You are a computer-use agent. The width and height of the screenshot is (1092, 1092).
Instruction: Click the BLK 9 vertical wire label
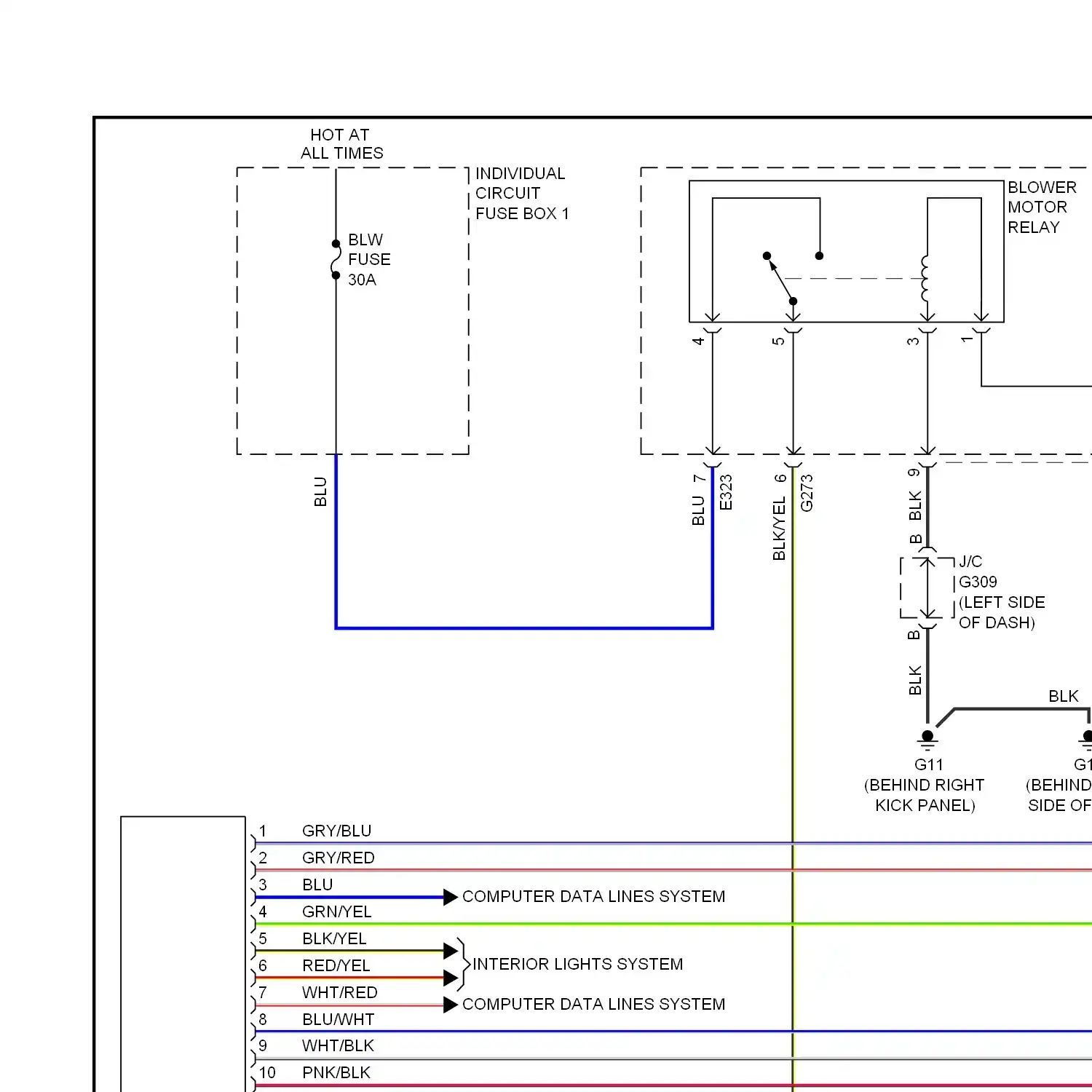point(915,494)
